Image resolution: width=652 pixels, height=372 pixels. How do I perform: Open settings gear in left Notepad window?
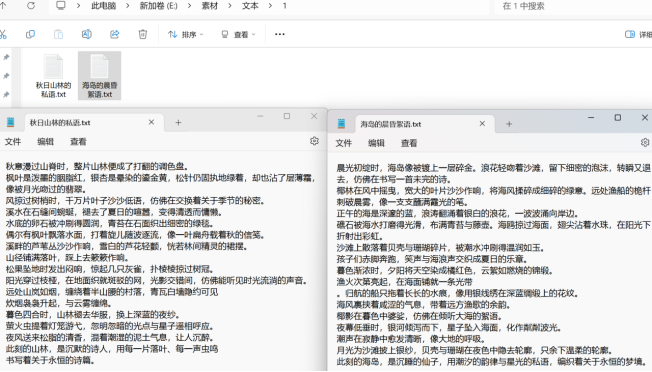click(314, 141)
